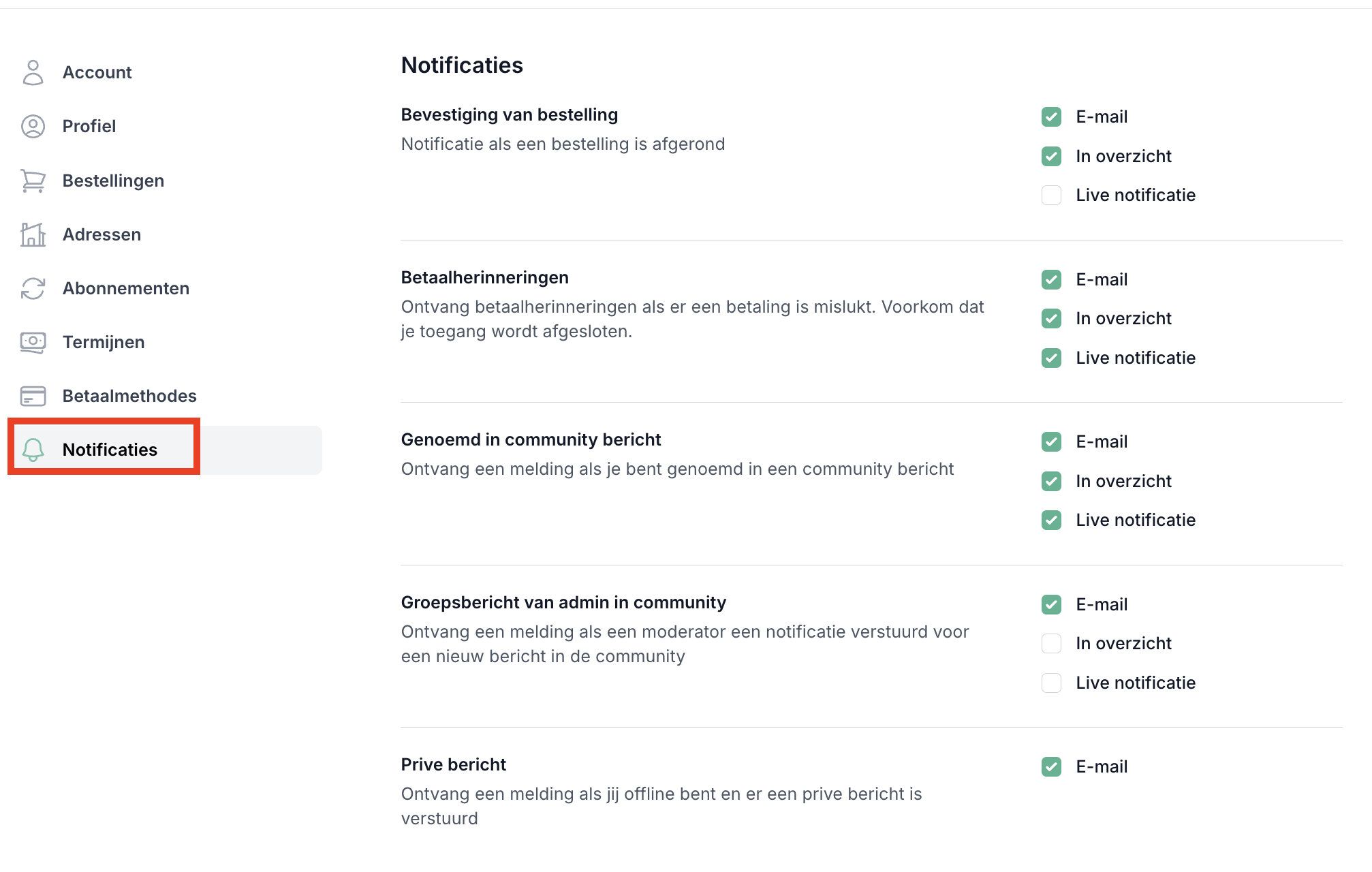Click the Betaalmethodes credit card icon
The width and height of the screenshot is (1372, 872).
[x=33, y=396]
